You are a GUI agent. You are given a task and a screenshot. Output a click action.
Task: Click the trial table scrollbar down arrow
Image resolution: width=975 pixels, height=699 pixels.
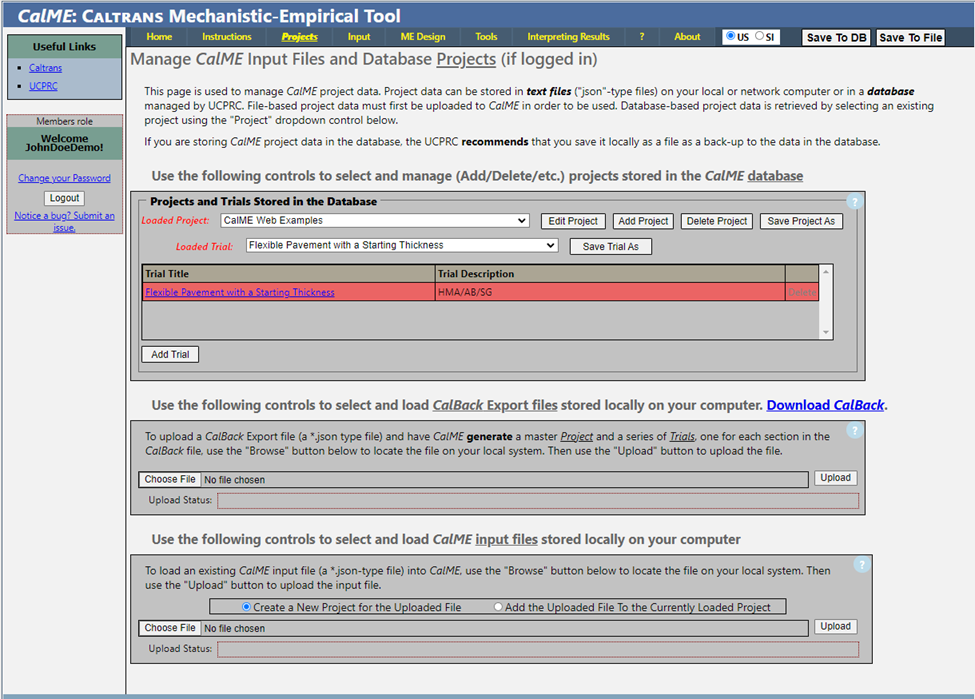coord(826,333)
